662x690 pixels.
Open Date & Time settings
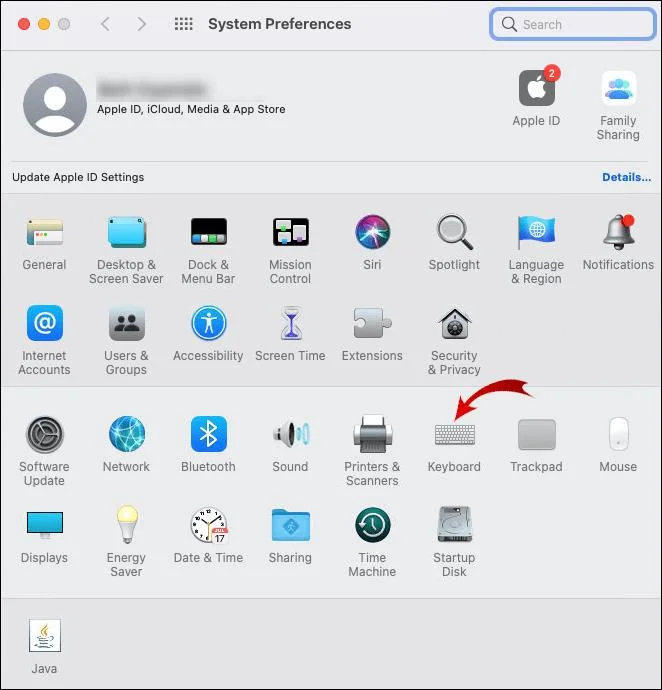(x=209, y=525)
